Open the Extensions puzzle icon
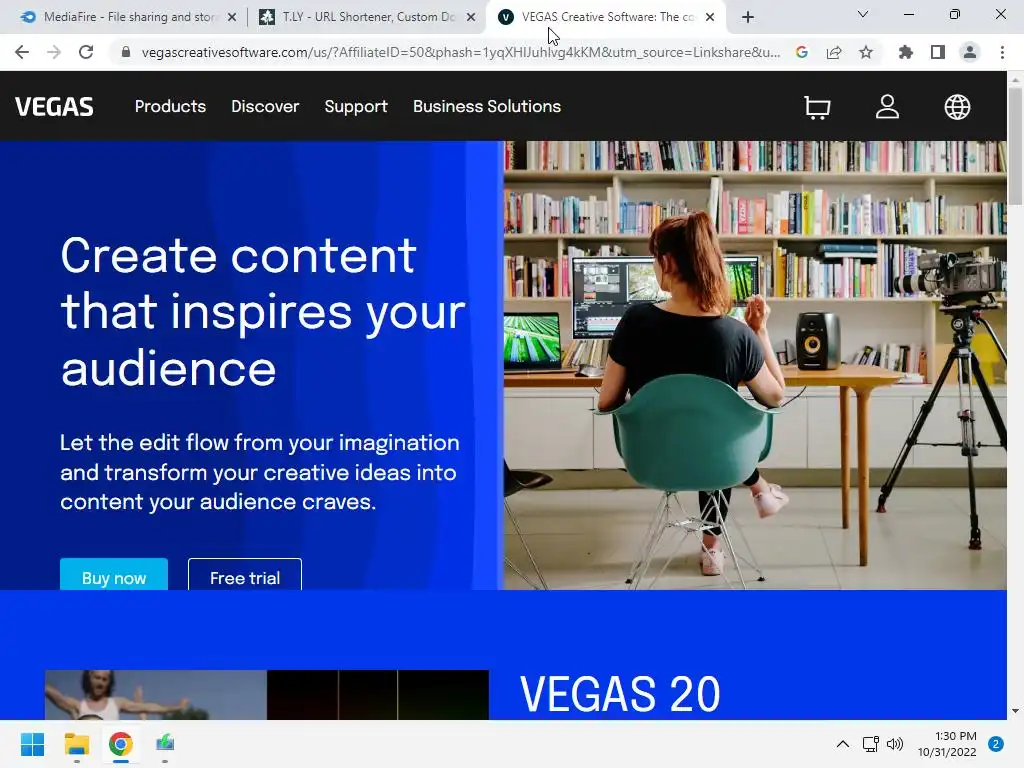The height and width of the screenshot is (768, 1024). click(x=905, y=52)
